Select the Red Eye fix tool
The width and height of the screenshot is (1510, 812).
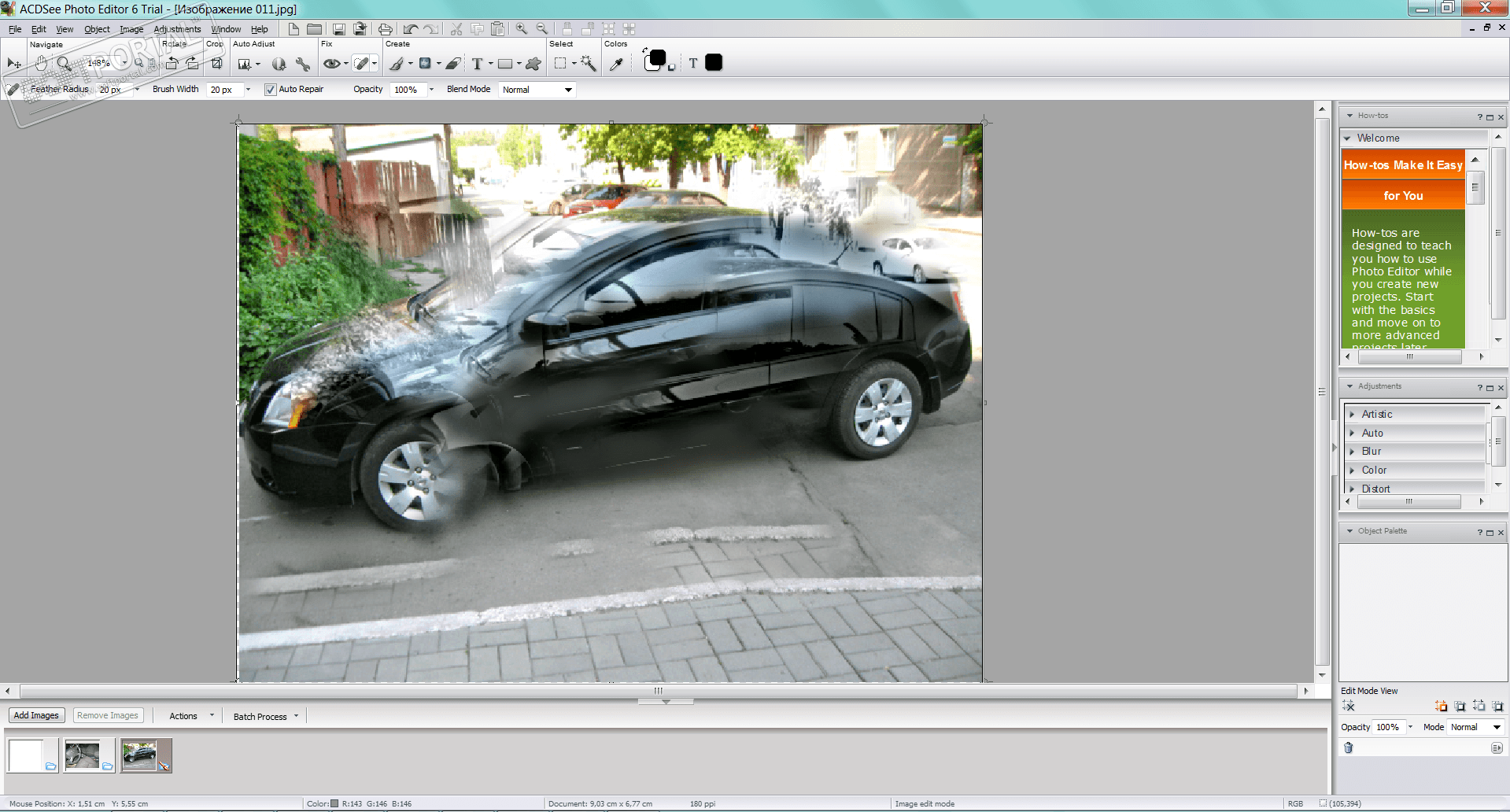[x=332, y=64]
